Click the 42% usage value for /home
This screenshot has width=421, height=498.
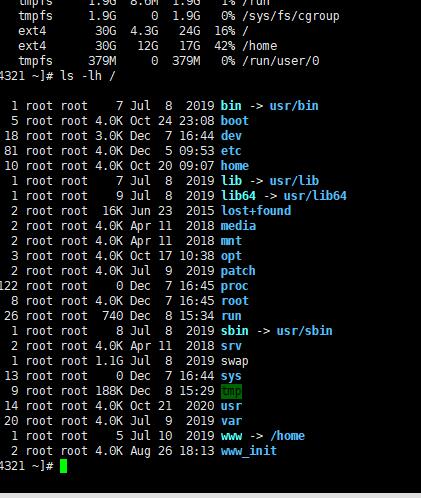(225, 46)
